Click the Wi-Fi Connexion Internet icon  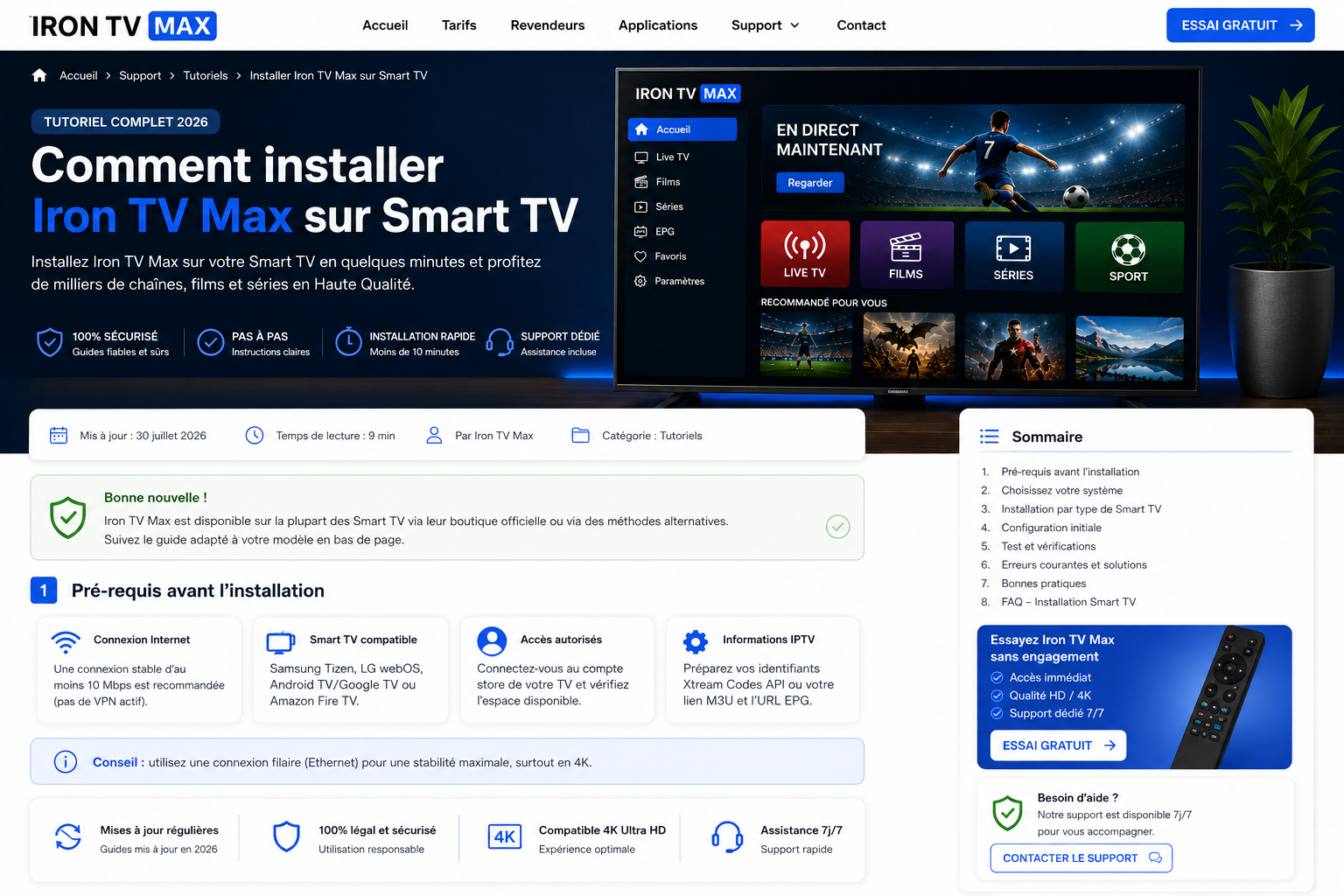[66, 641]
